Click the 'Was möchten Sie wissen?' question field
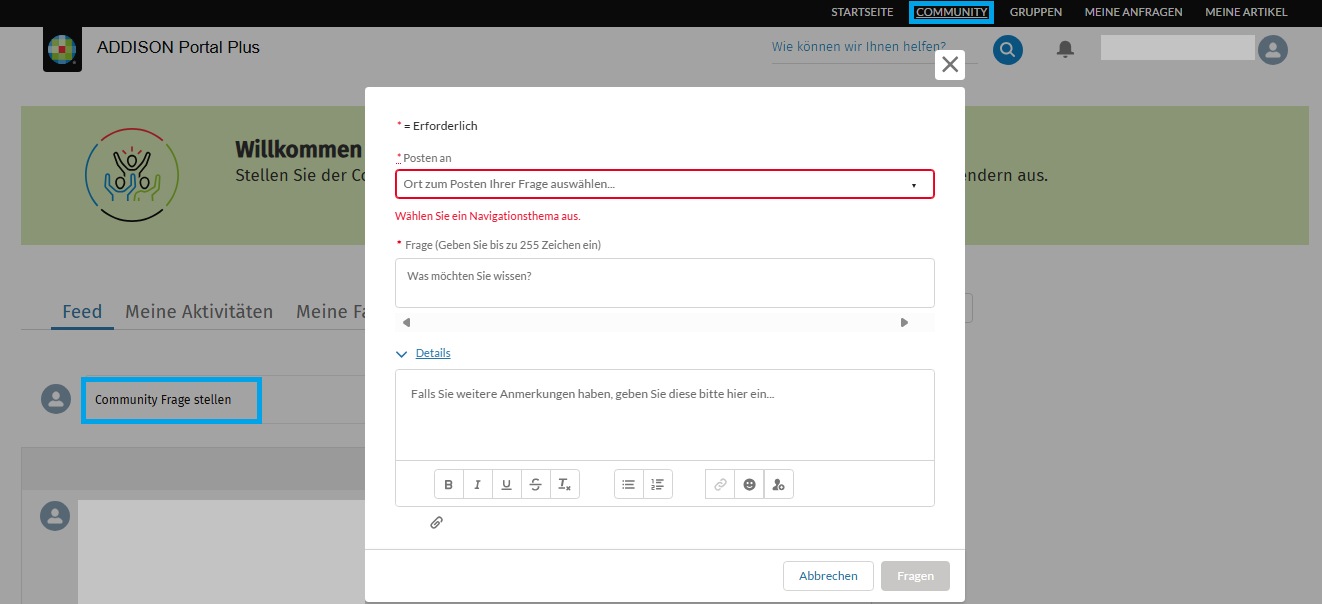 pyautogui.click(x=665, y=283)
